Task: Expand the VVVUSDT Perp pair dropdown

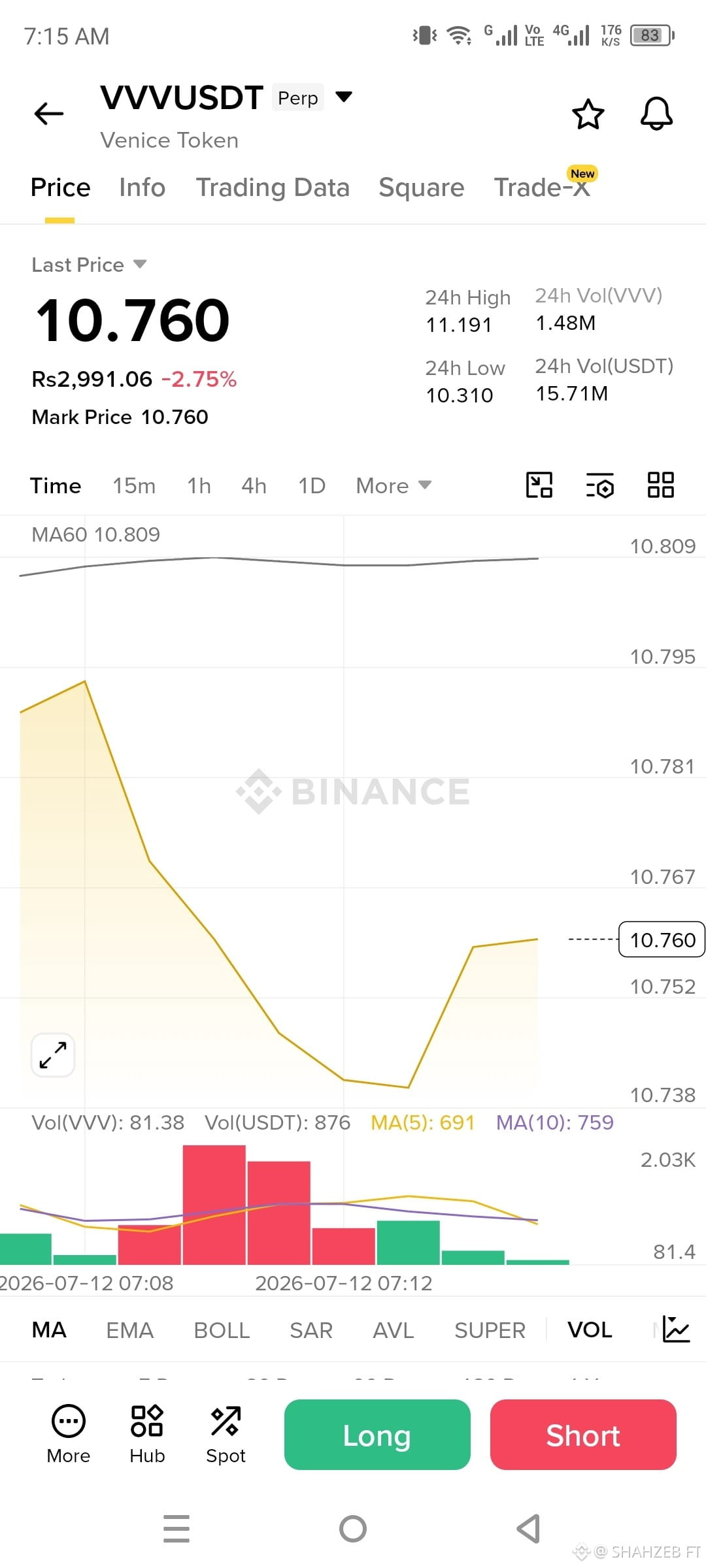Action: coord(344,97)
